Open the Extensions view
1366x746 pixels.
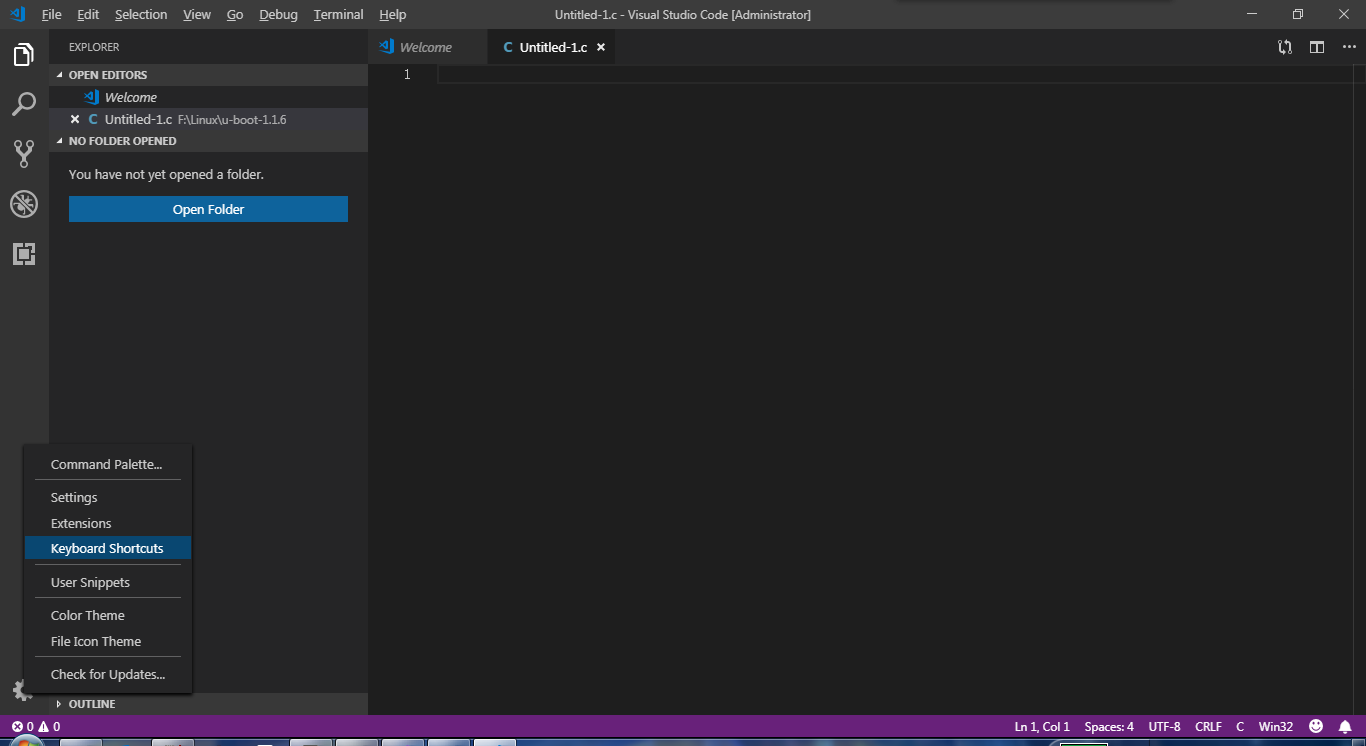[24, 254]
